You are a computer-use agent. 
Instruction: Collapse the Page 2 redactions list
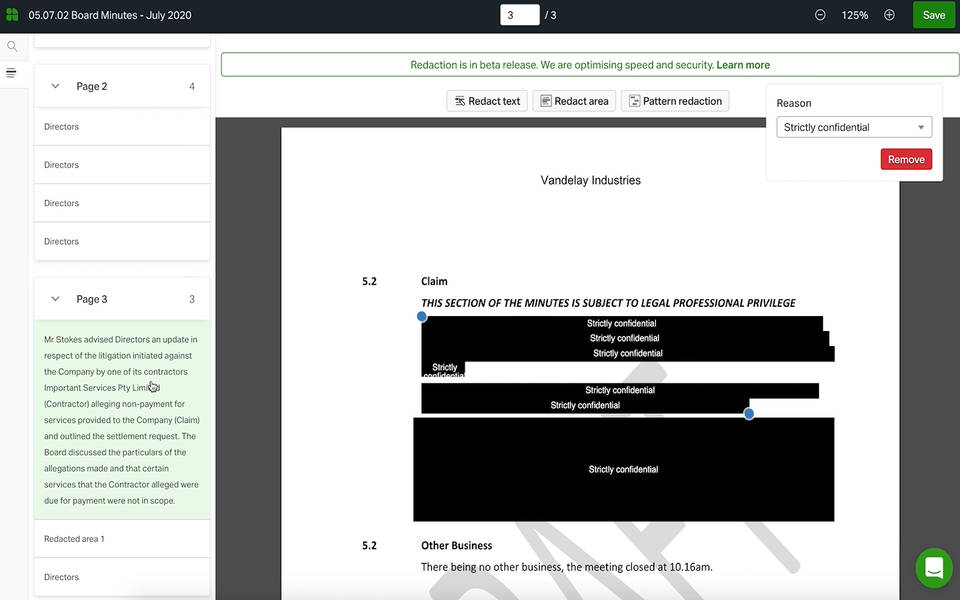(x=55, y=86)
